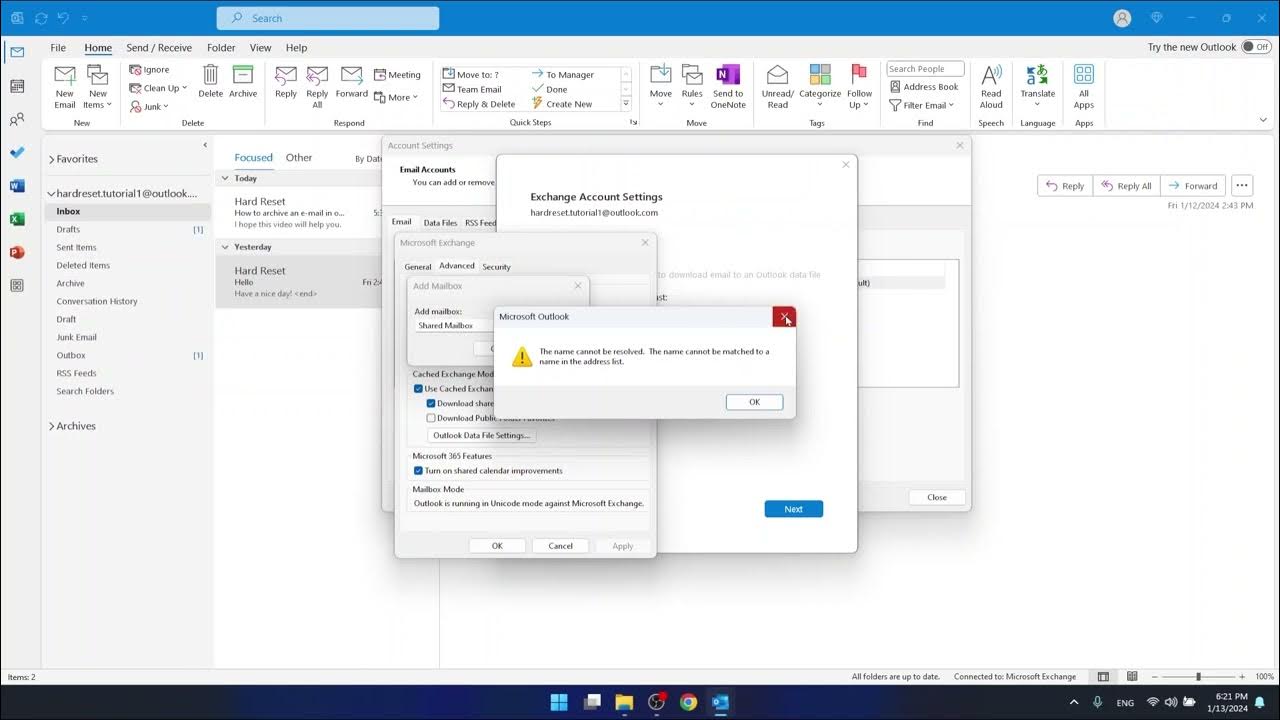Image resolution: width=1280 pixels, height=720 pixels.
Task: Open the Calendar view in the sidebar
Action: point(17,86)
